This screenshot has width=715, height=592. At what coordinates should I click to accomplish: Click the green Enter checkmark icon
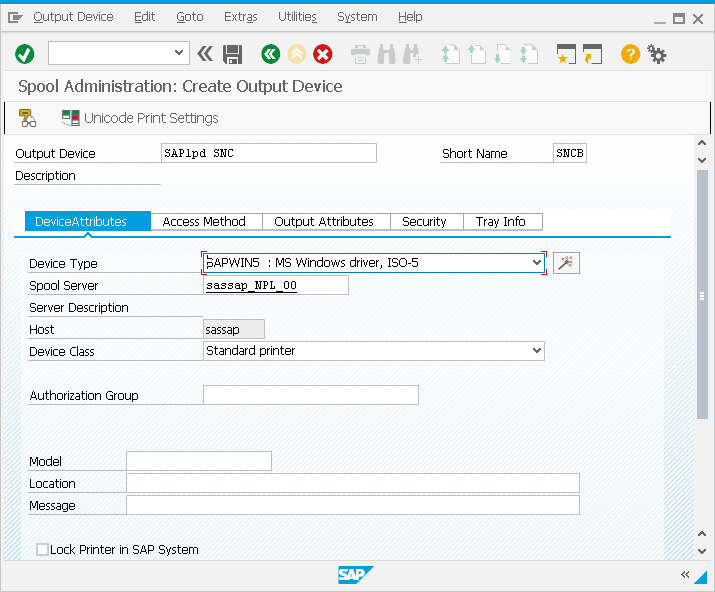(x=25, y=54)
